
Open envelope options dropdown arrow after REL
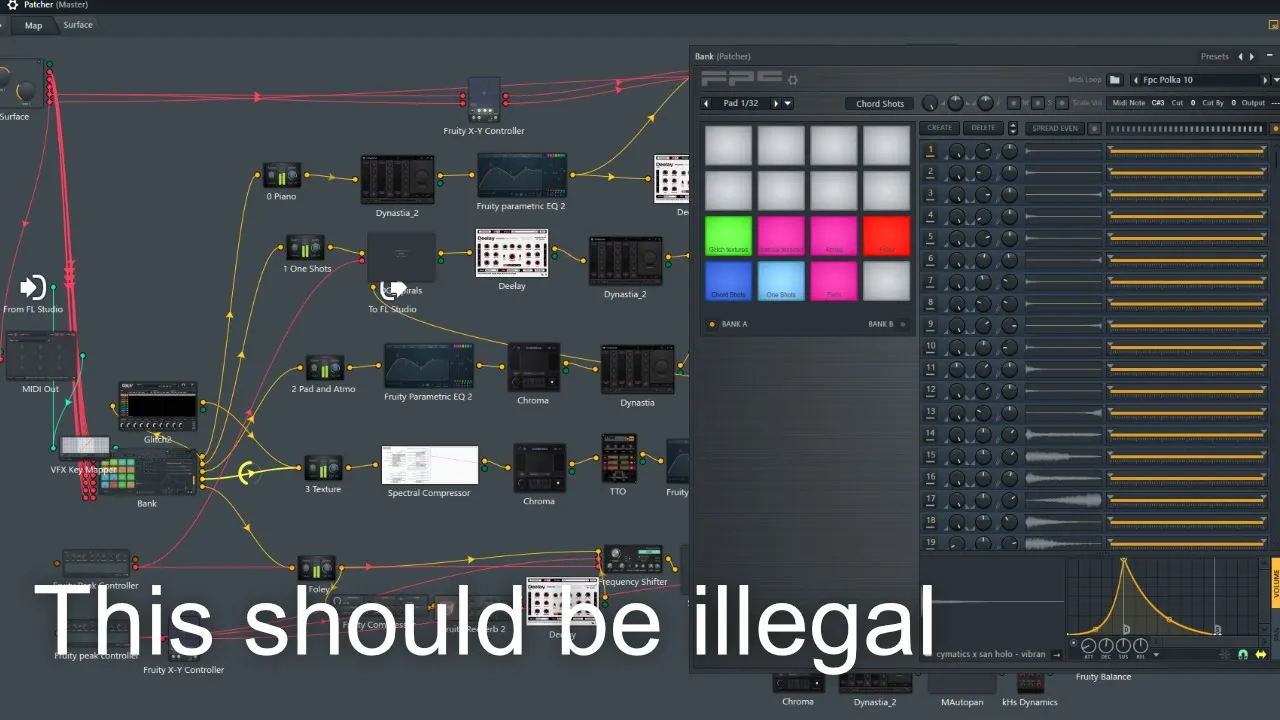click(1156, 655)
